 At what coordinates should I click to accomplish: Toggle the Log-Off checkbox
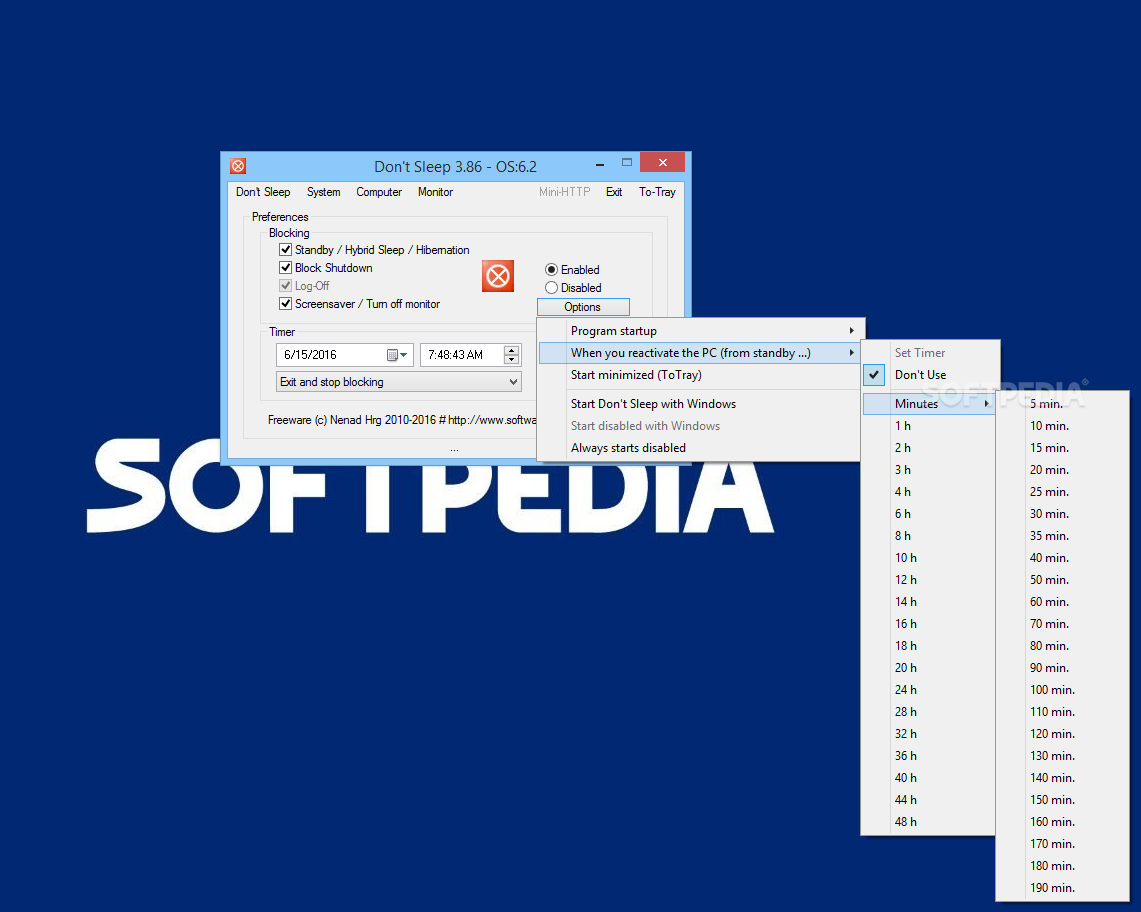click(286, 286)
